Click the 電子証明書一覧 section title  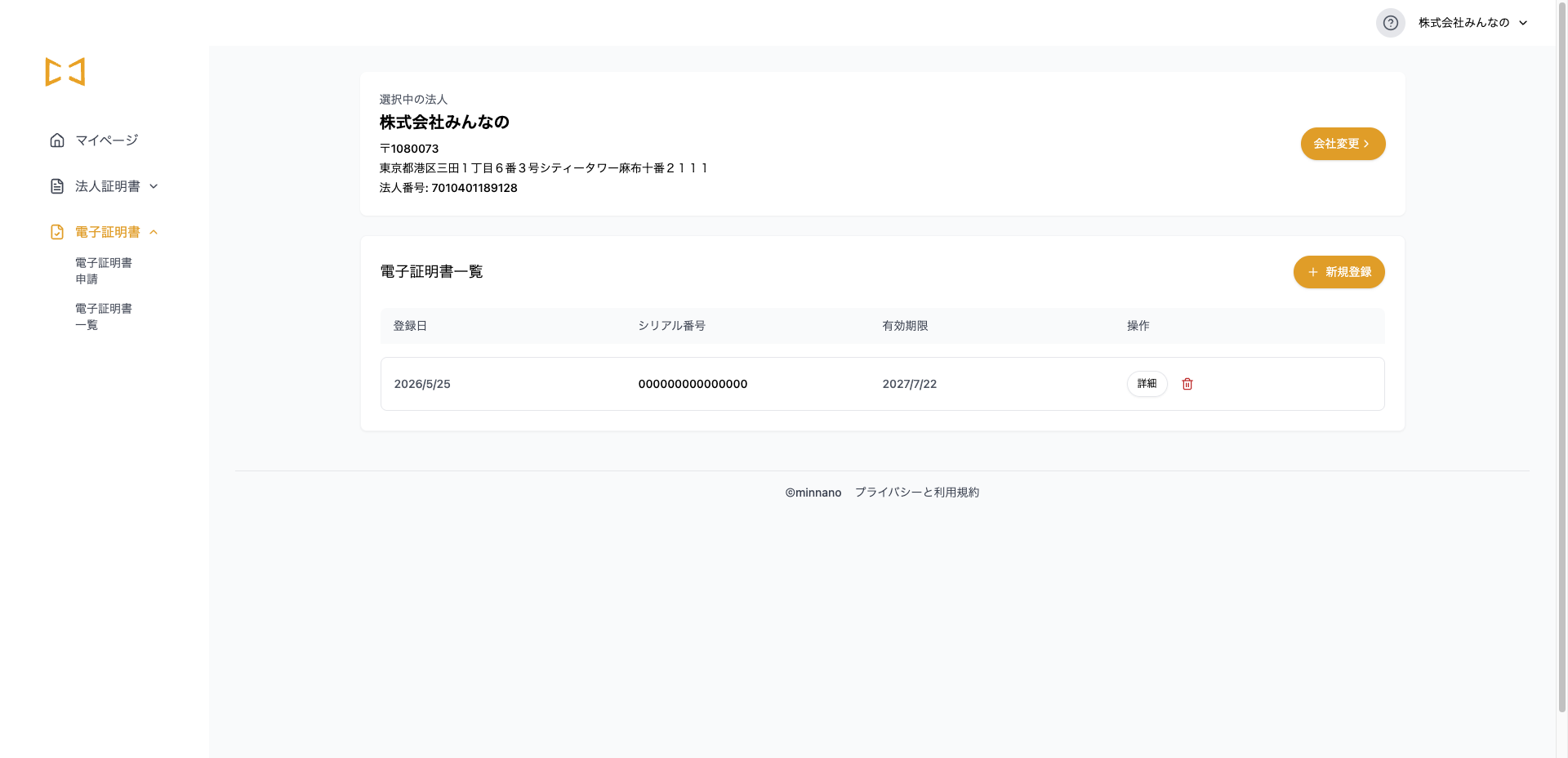click(x=431, y=272)
